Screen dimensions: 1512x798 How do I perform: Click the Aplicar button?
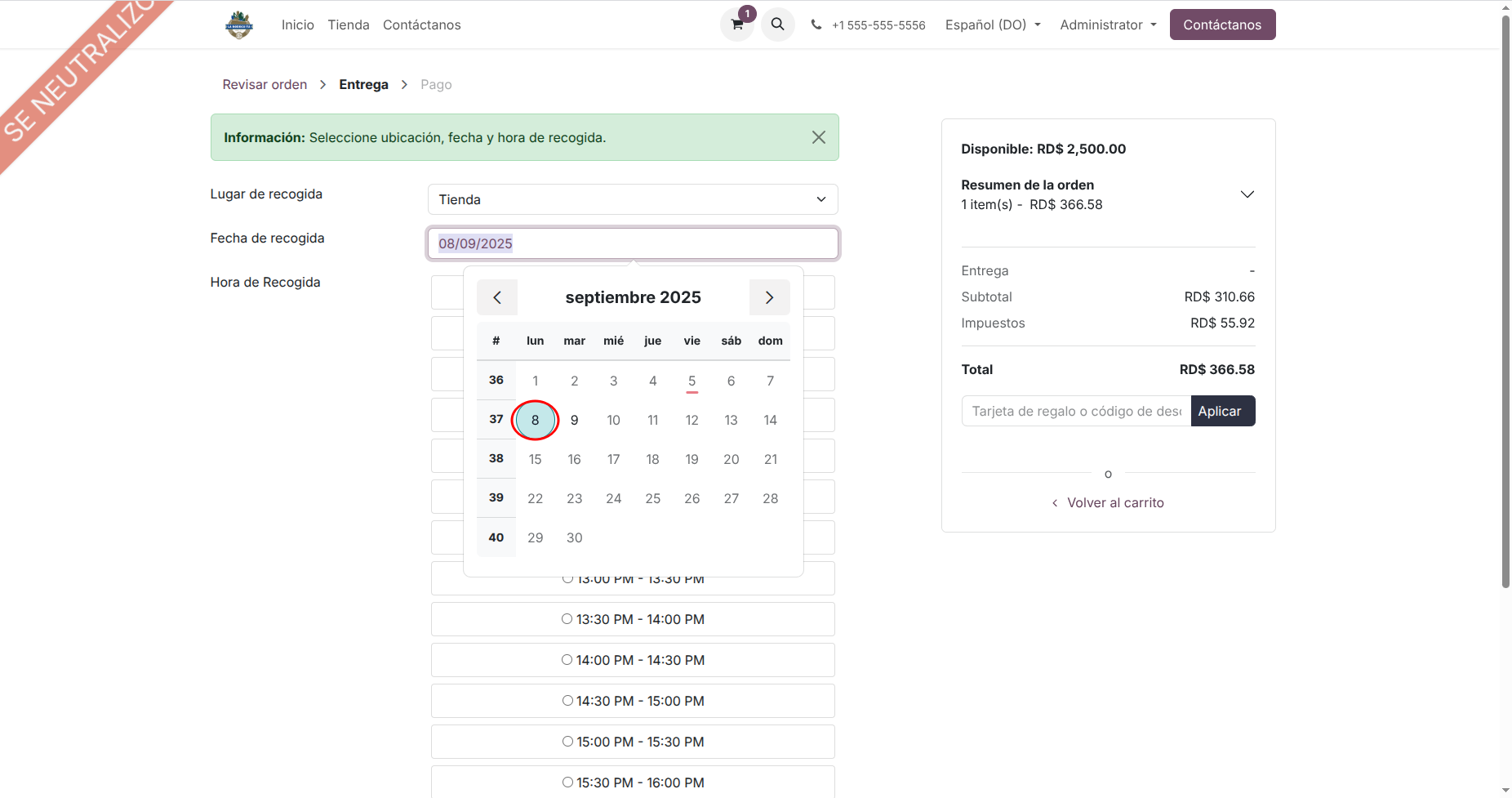[1222, 411]
